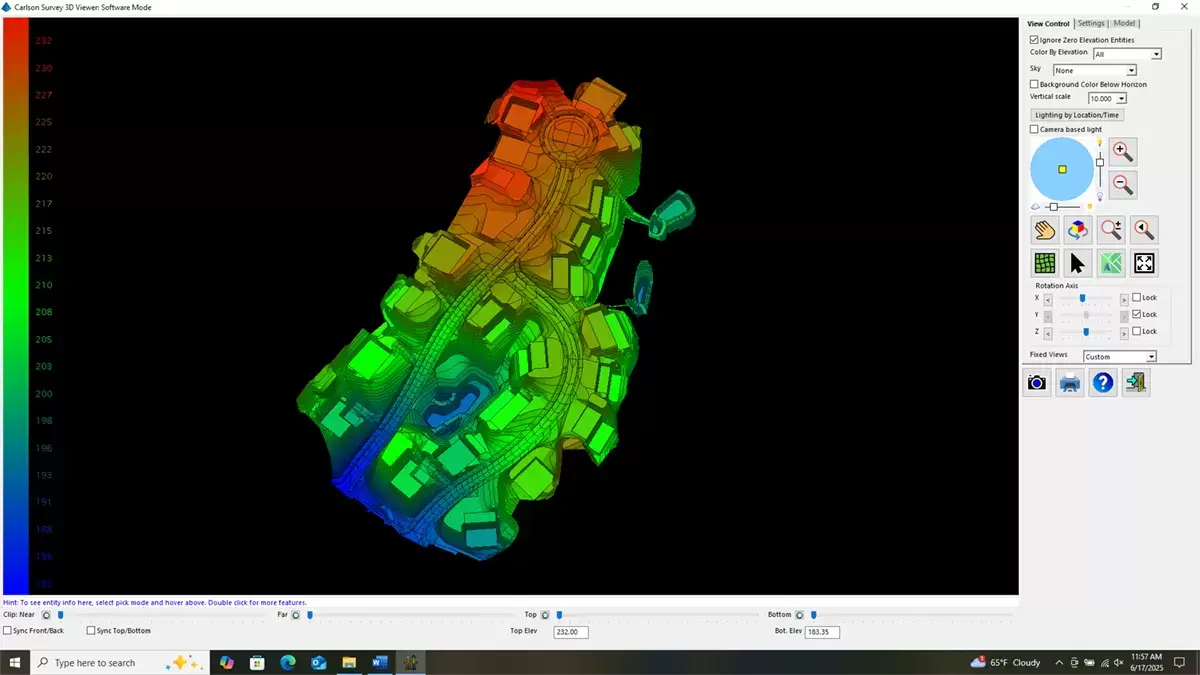The height and width of the screenshot is (675, 1200).
Task: Click the Top Elev input field
Action: pos(571,632)
